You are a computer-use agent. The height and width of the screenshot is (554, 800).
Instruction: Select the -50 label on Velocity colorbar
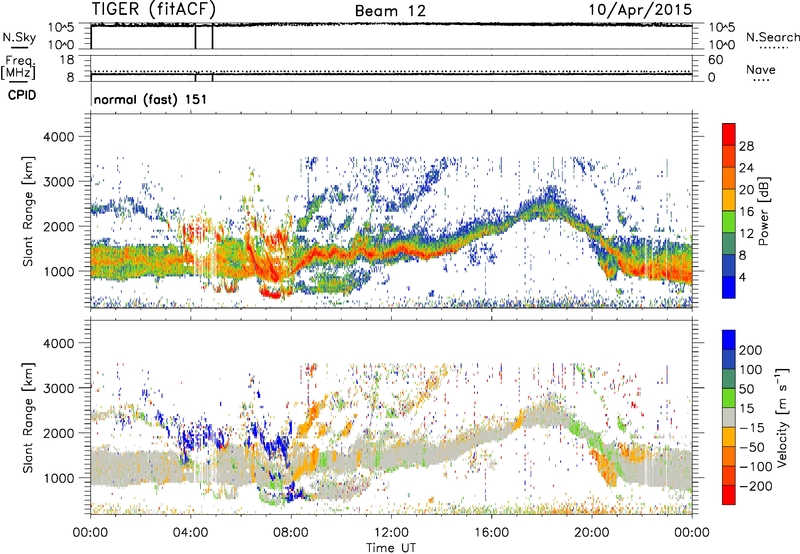(x=753, y=447)
